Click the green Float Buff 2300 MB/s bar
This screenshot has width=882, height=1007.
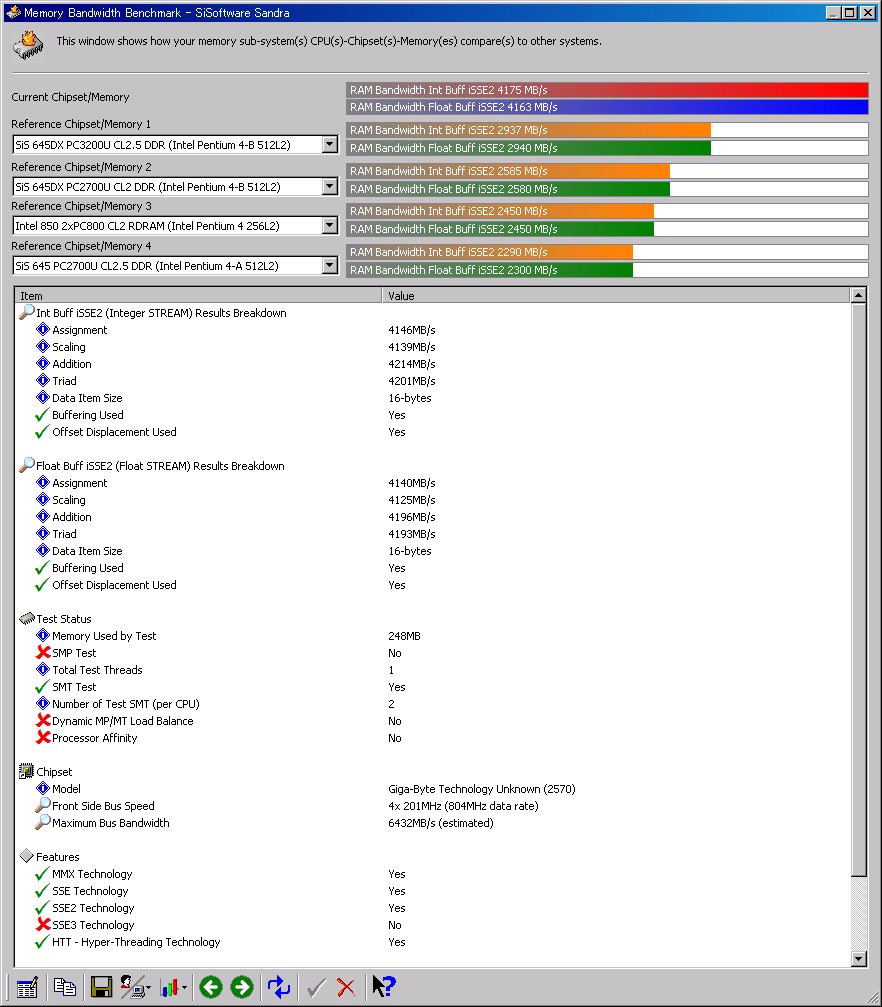490,270
